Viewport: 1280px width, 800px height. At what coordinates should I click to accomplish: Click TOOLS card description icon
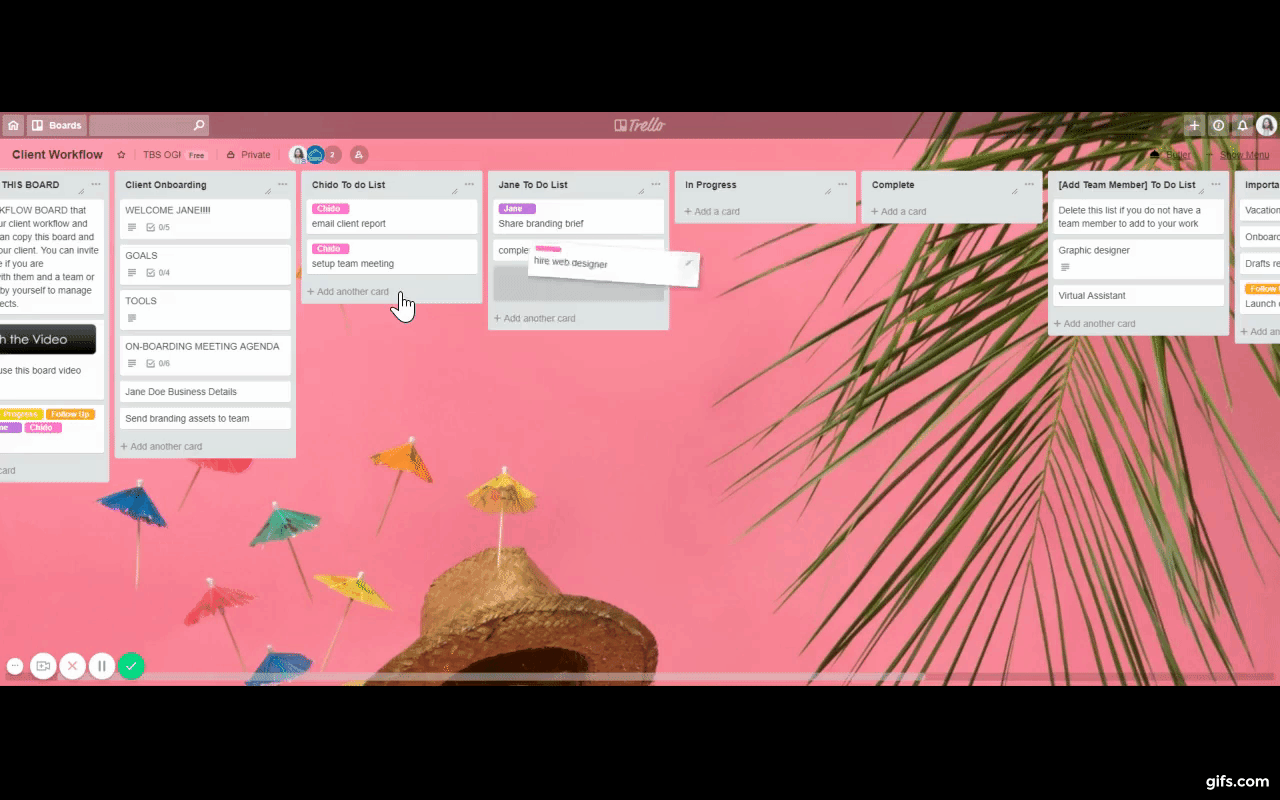[132, 318]
